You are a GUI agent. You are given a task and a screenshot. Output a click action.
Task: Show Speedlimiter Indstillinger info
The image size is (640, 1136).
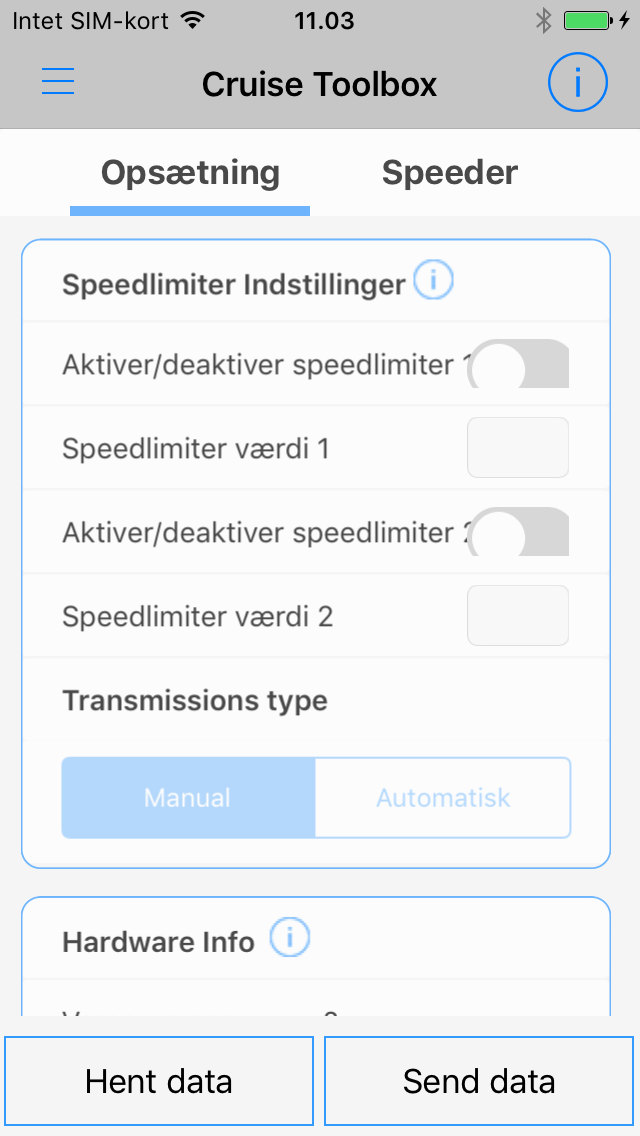(433, 282)
